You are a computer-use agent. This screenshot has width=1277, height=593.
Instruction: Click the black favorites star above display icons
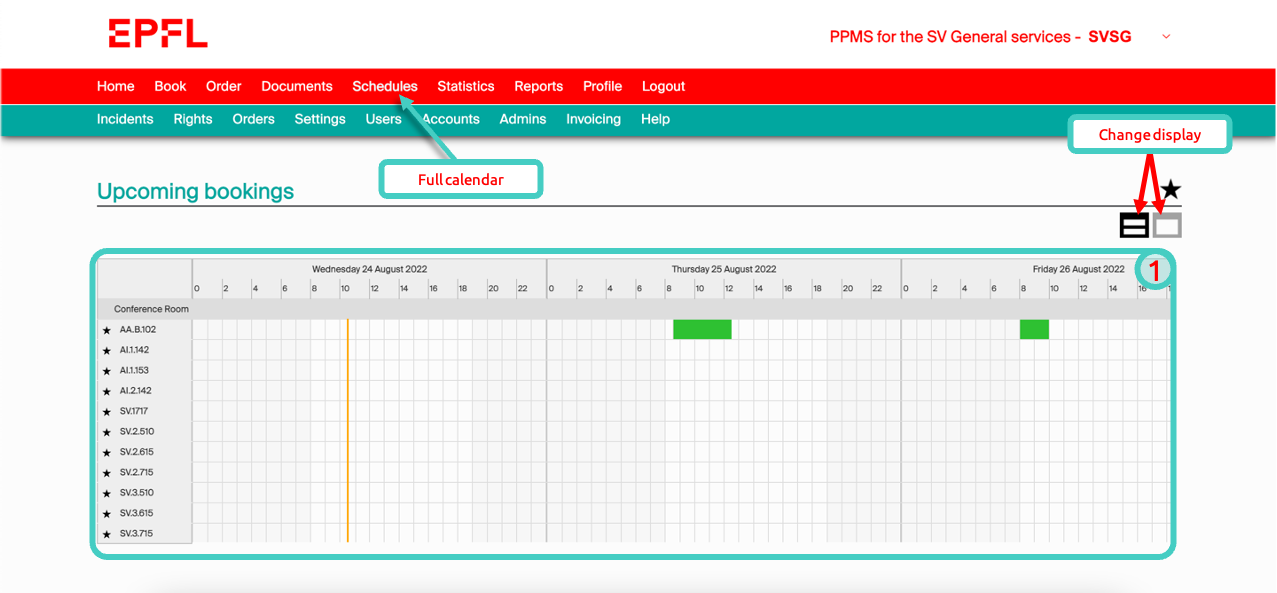(x=1171, y=190)
